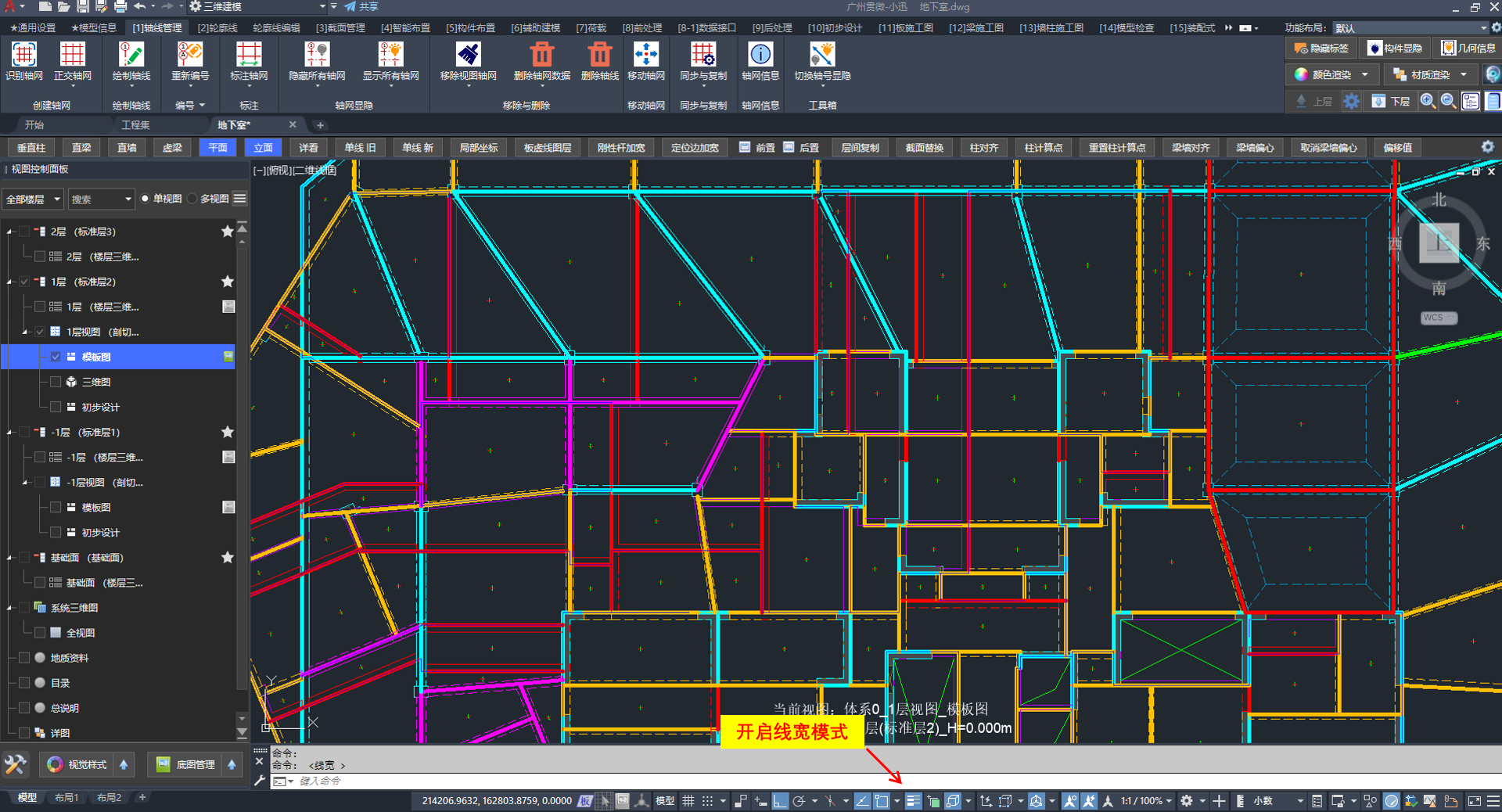Select the 多视图 radio button

click(192, 199)
